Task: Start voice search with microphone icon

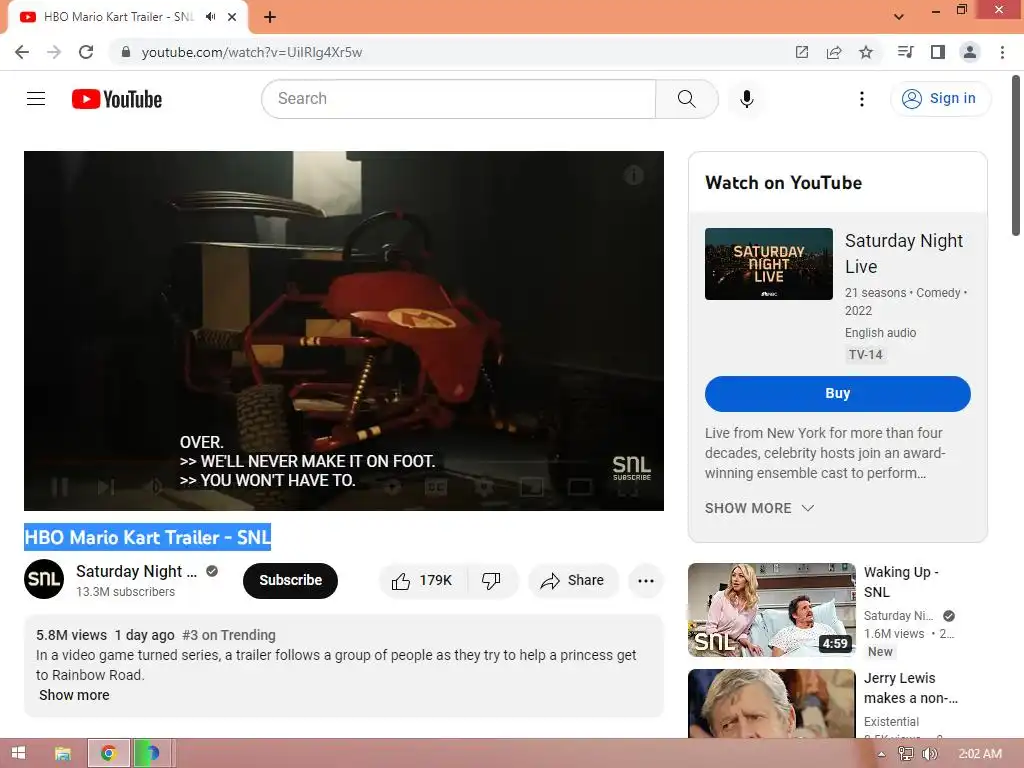Action: pos(746,99)
